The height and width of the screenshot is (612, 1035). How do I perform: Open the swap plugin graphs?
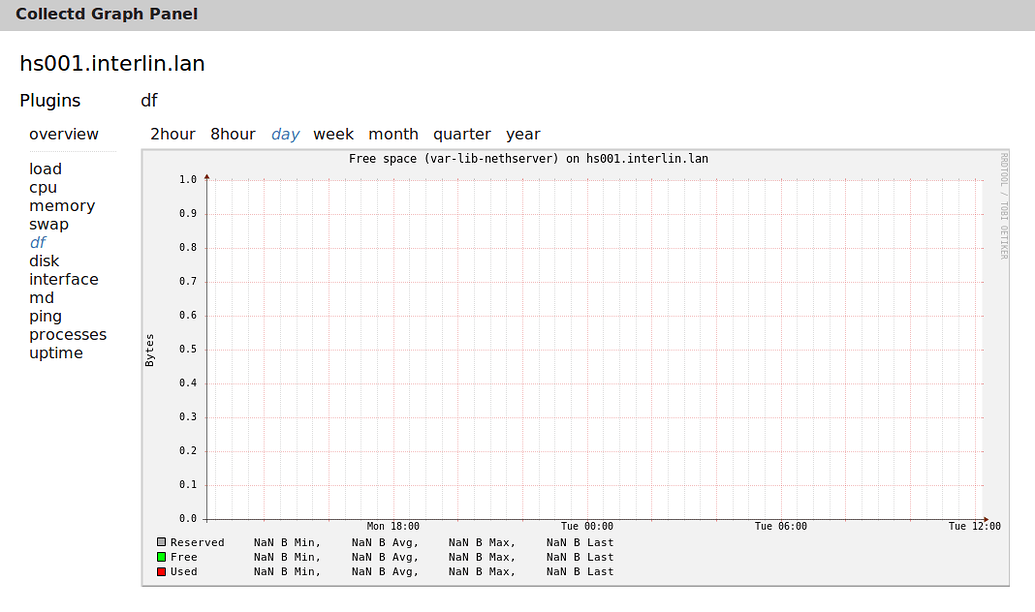click(49, 224)
